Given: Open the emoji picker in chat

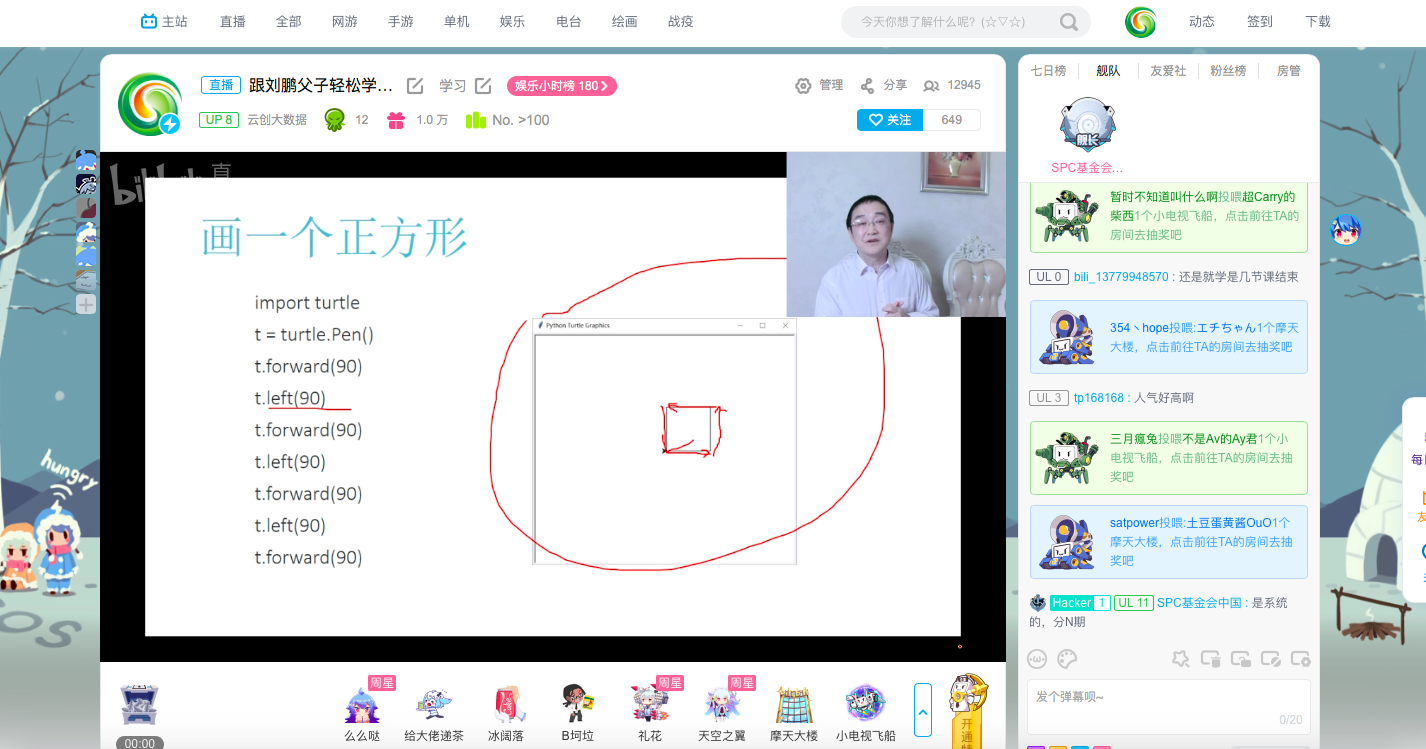Looking at the screenshot, I should click(x=1037, y=659).
